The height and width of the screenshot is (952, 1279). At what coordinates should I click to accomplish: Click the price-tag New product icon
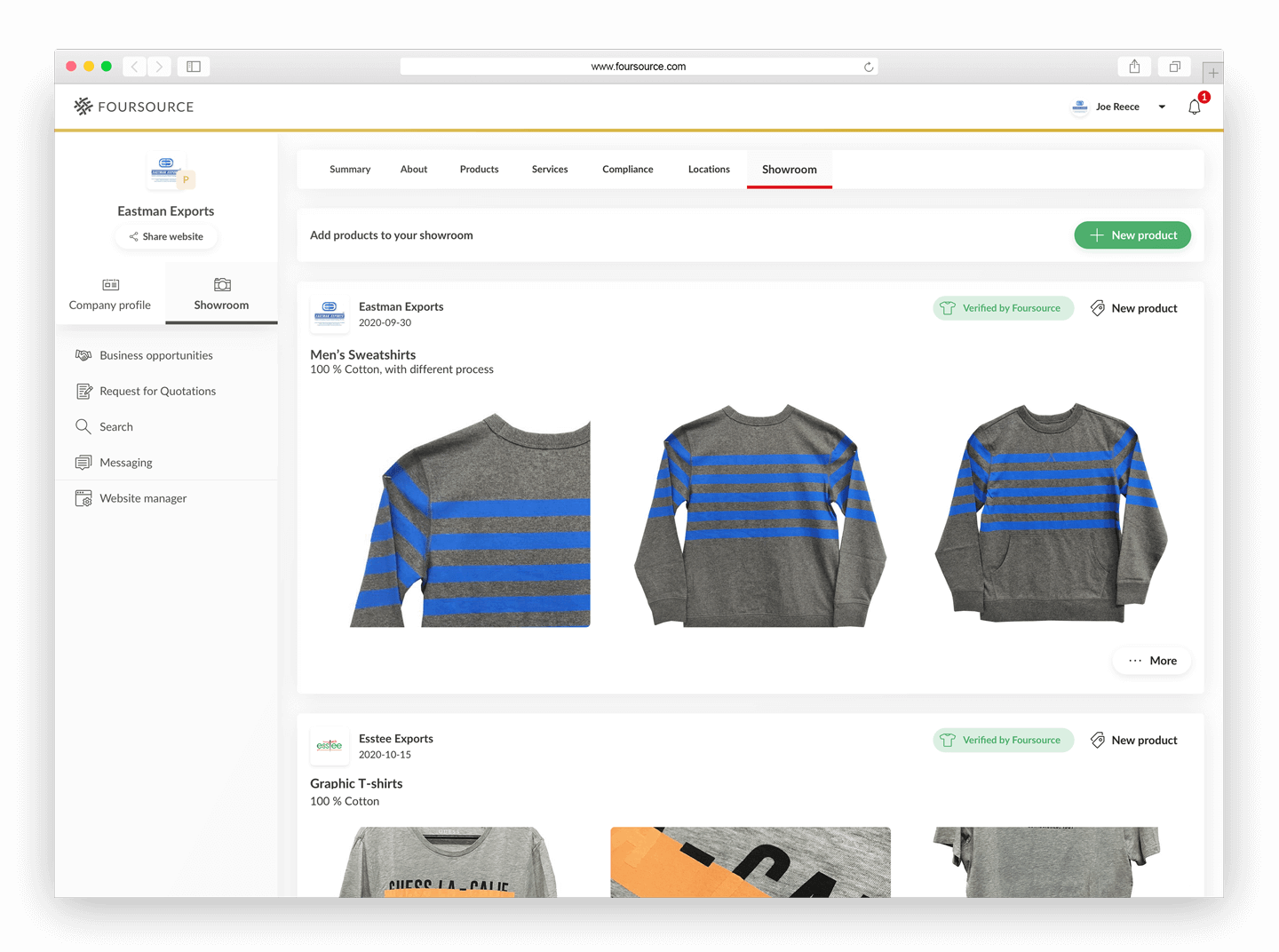1098,308
